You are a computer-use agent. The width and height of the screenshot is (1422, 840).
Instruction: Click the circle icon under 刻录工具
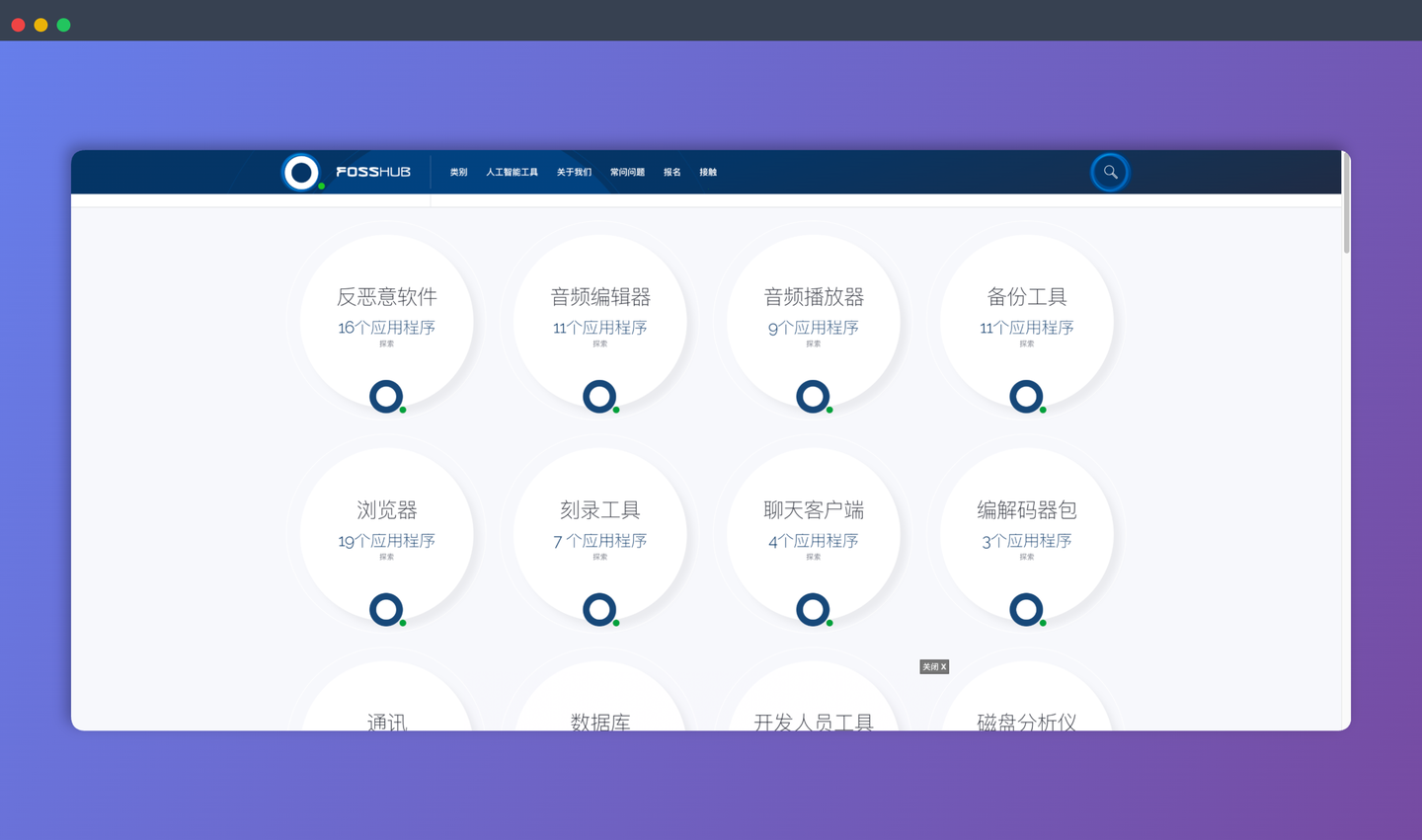click(599, 609)
